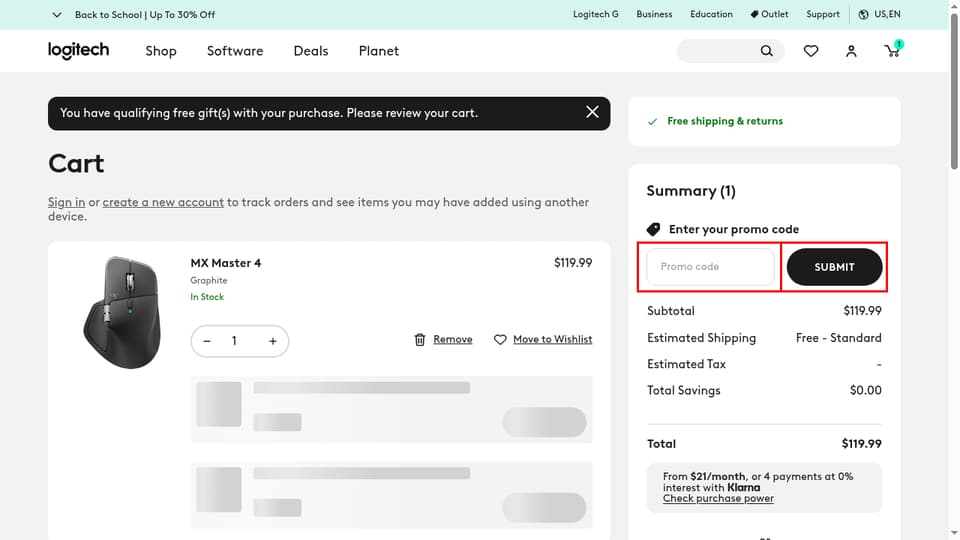The height and width of the screenshot is (540, 960).
Task: Click the Graphite color label
Action: point(209,280)
